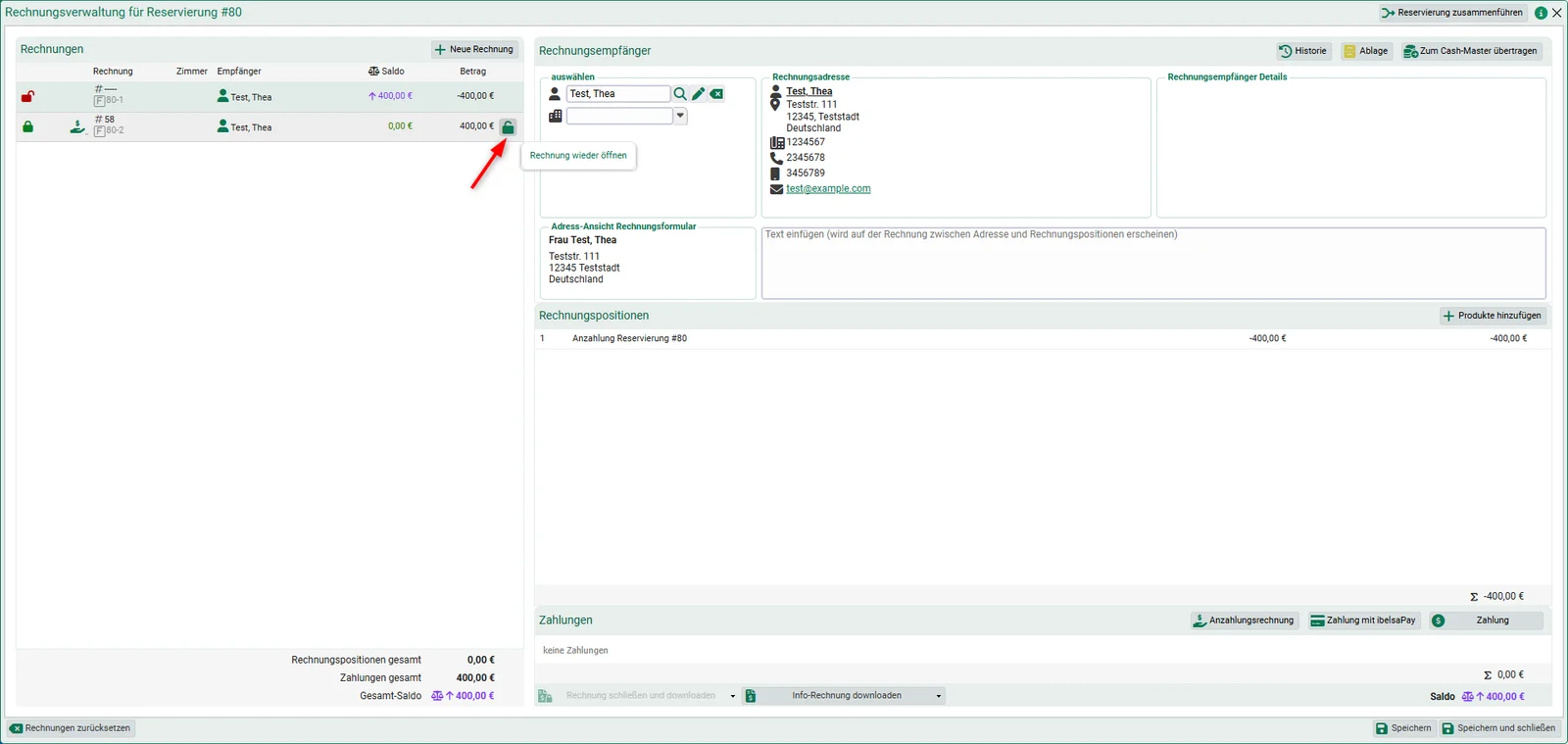Create a new invoice with Neue Rechnung
This screenshot has width=1568, height=744.
pos(474,49)
